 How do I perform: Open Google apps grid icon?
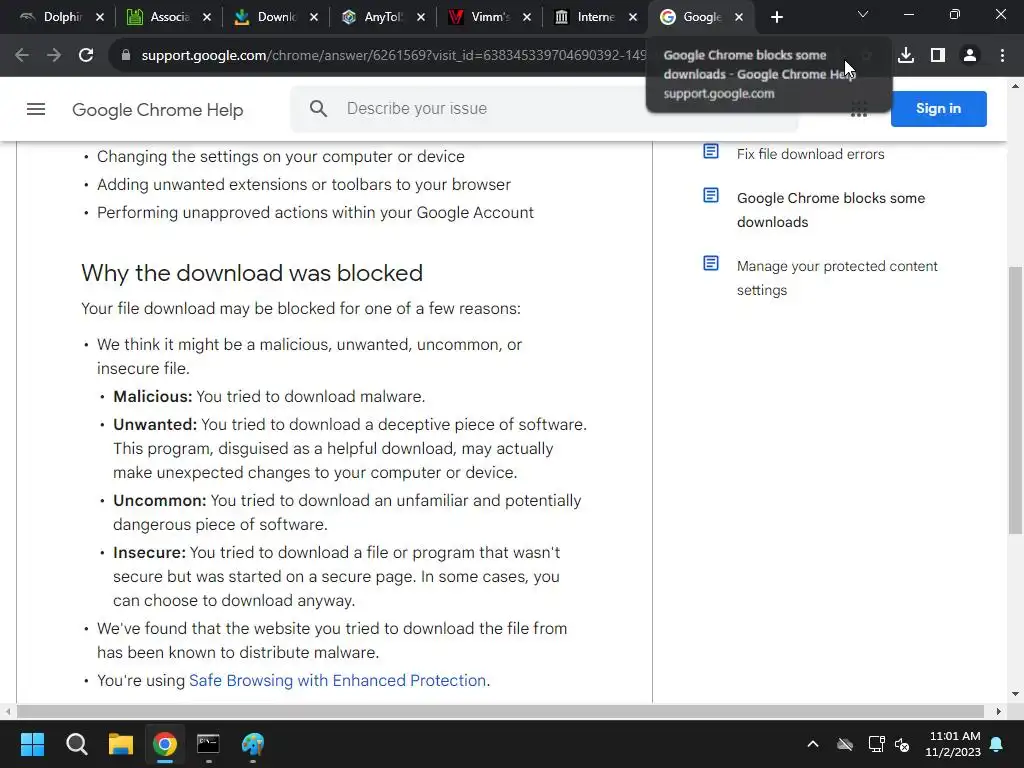pyautogui.click(x=859, y=109)
